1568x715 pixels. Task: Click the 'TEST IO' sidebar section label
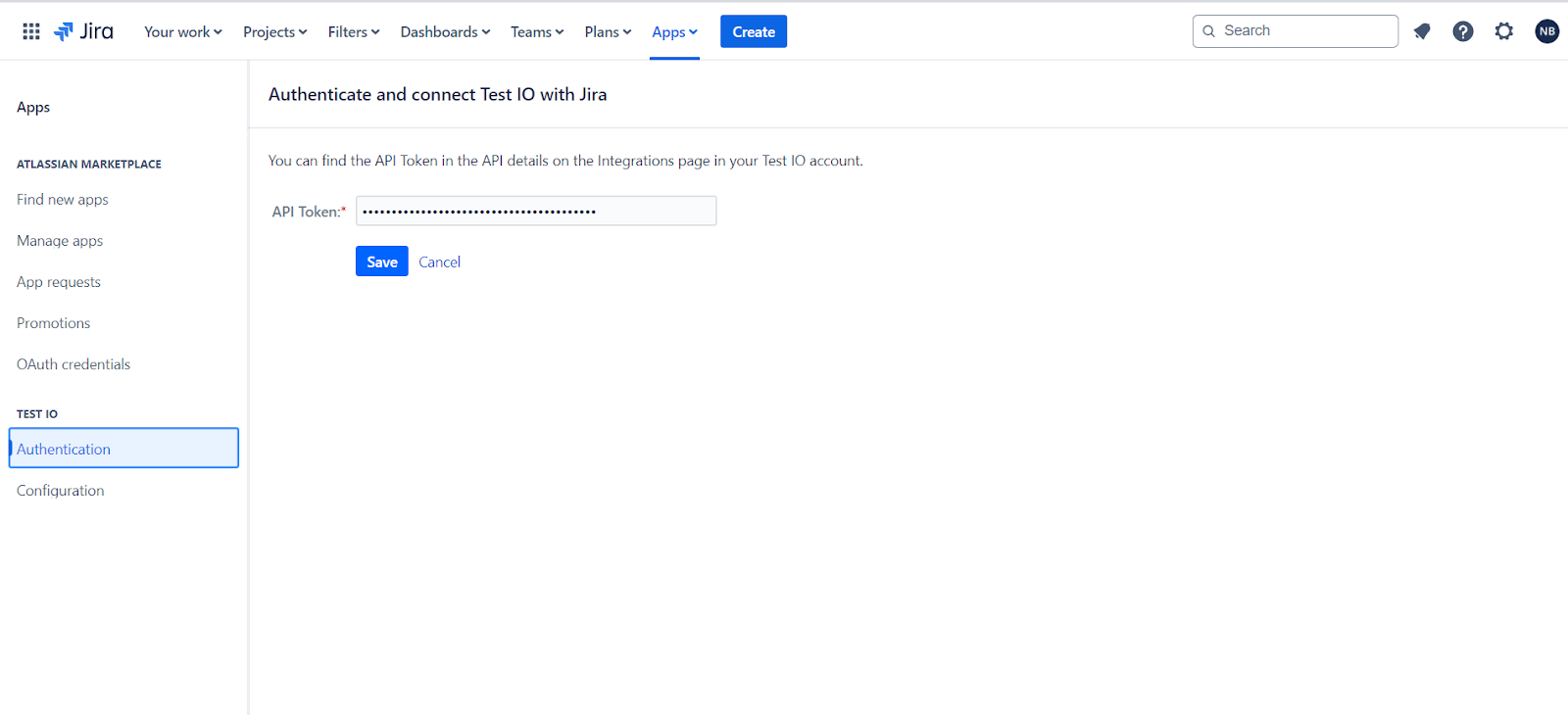pyautogui.click(x=37, y=413)
